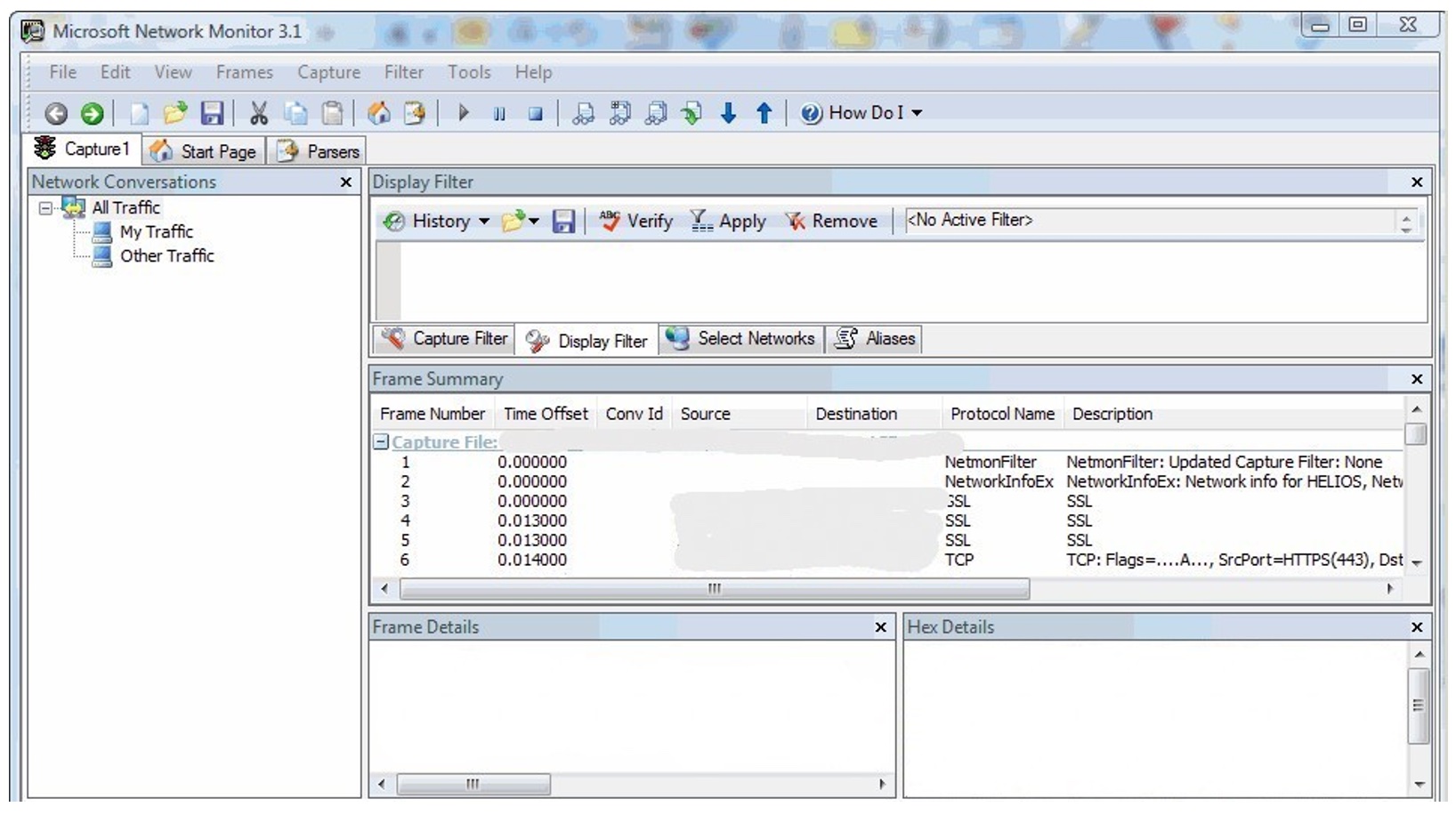Click the Save icon in main toolbar
The height and width of the screenshot is (815, 1456).
click(x=212, y=113)
